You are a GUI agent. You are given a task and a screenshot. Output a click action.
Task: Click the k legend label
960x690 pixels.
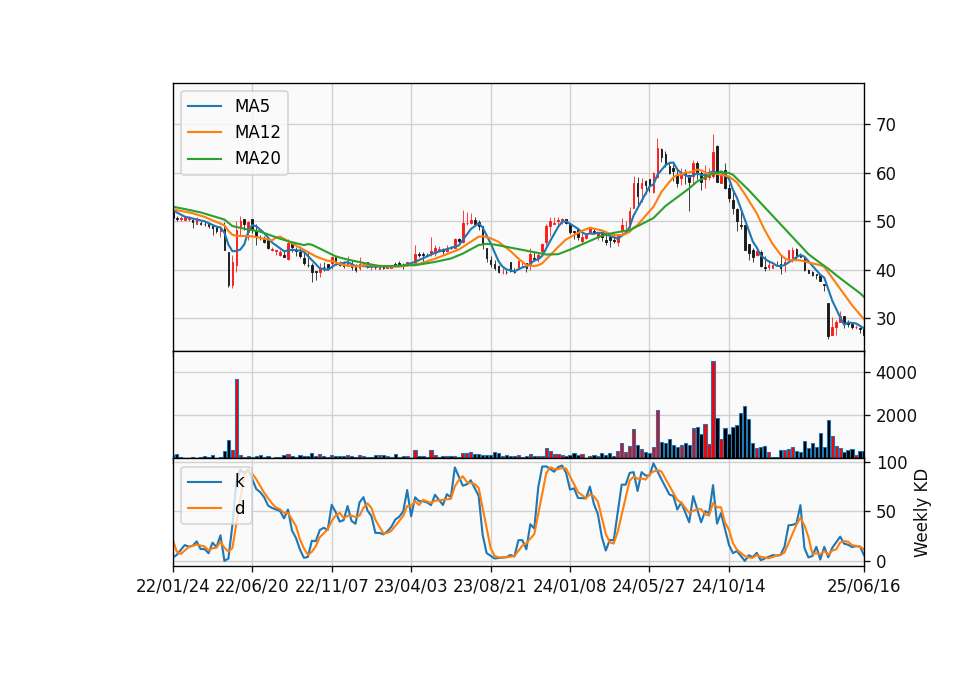[x=239, y=481]
